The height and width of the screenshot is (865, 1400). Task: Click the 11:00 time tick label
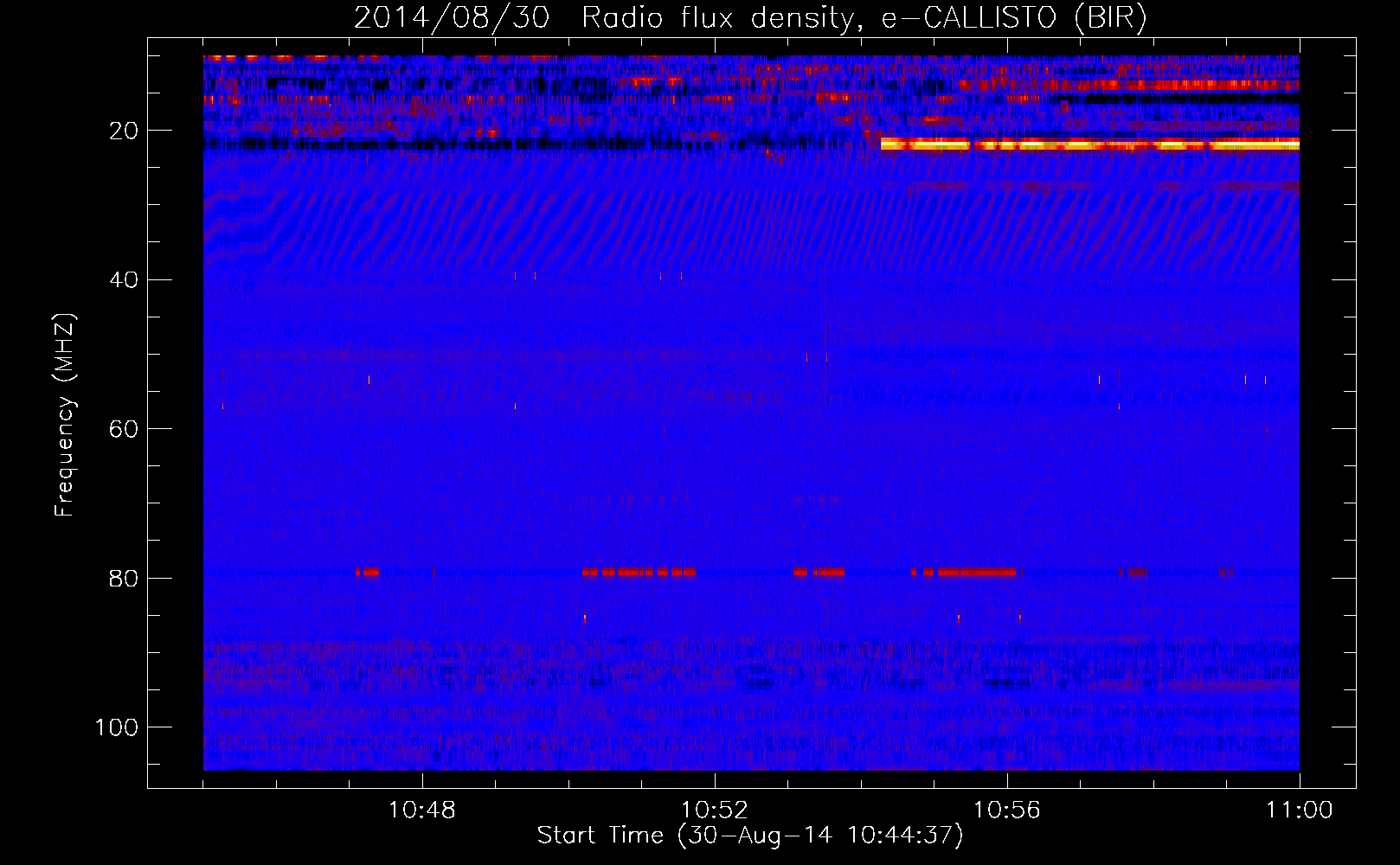tap(1300, 811)
